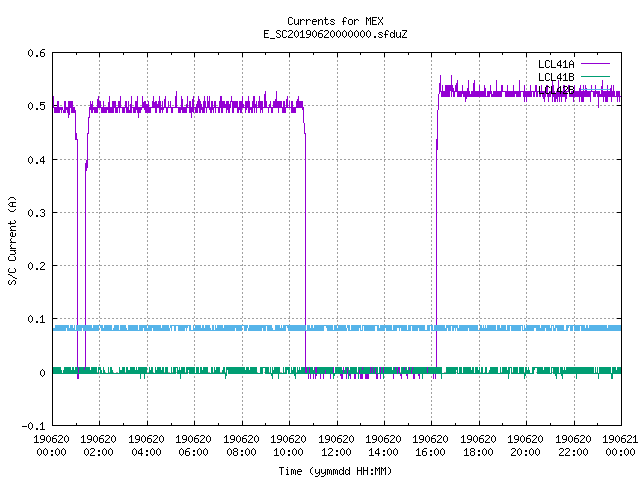
Task: Click the 18:00 x-axis tick label
Action: point(478,452)
